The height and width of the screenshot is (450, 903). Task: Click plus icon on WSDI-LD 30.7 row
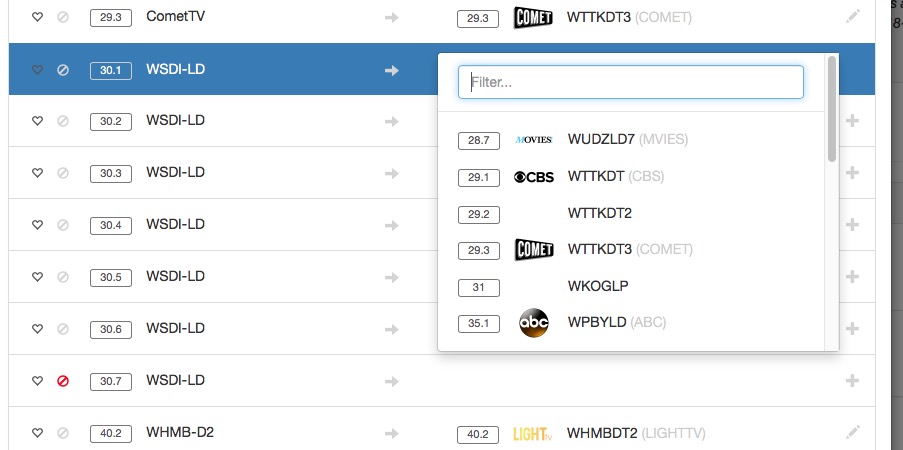pyautogui.click(x=852, y=381)
